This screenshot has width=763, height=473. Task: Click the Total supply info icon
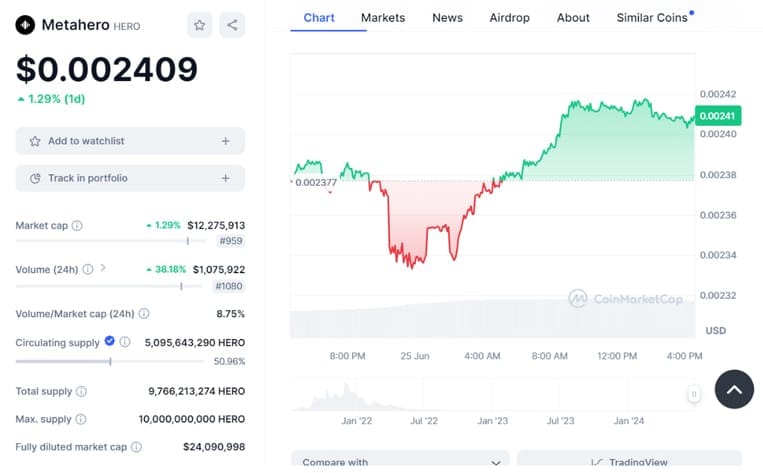81,391
